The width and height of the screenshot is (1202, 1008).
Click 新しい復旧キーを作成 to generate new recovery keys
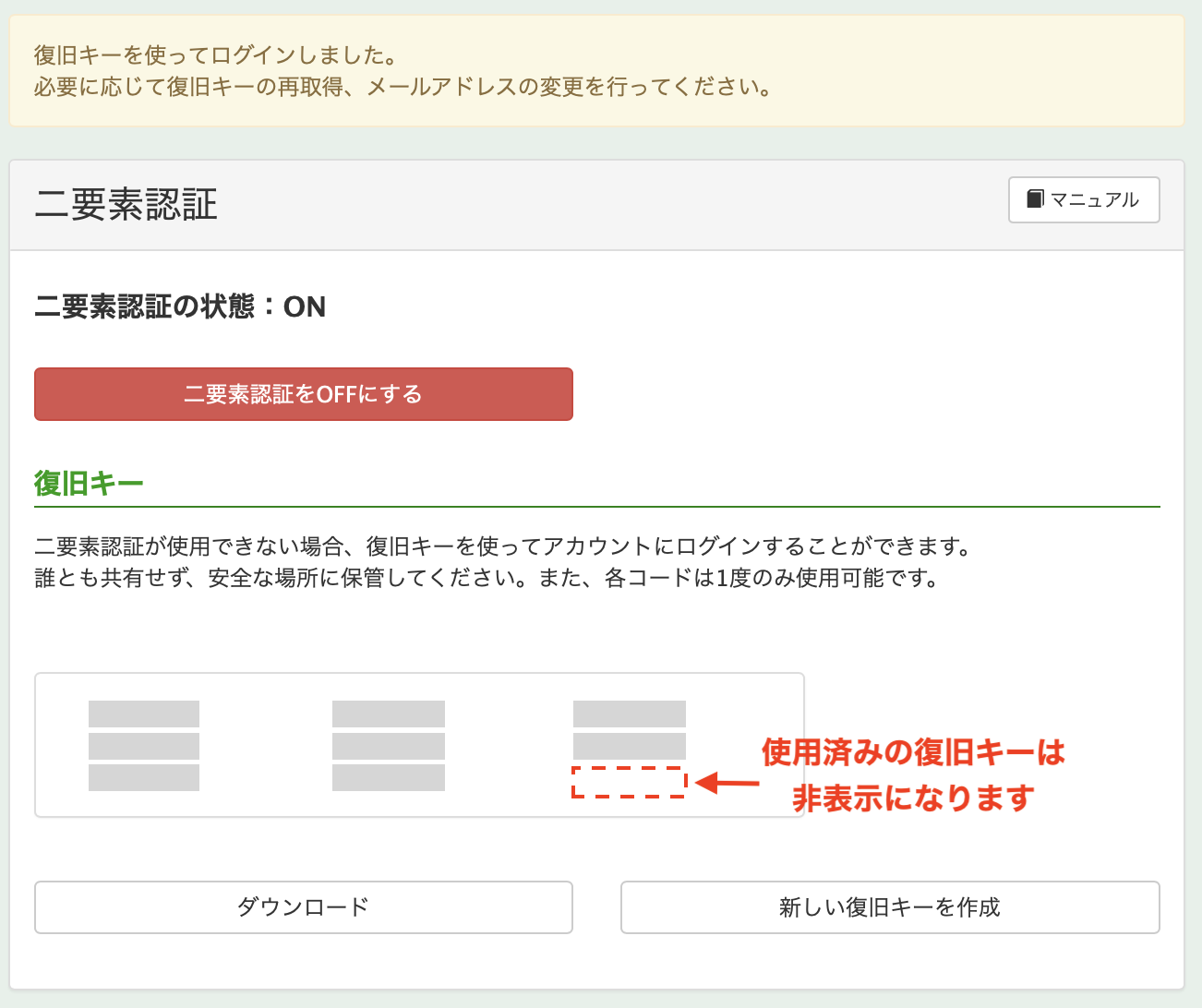890,907
